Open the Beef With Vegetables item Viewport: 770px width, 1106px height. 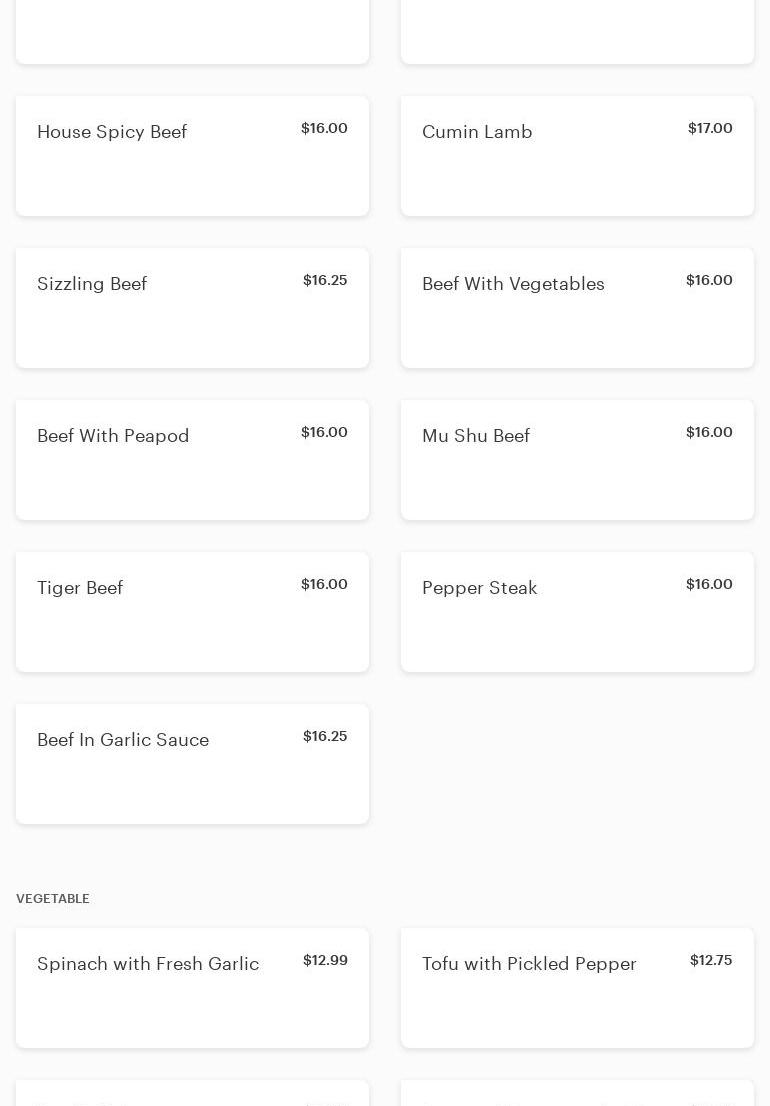577,308
